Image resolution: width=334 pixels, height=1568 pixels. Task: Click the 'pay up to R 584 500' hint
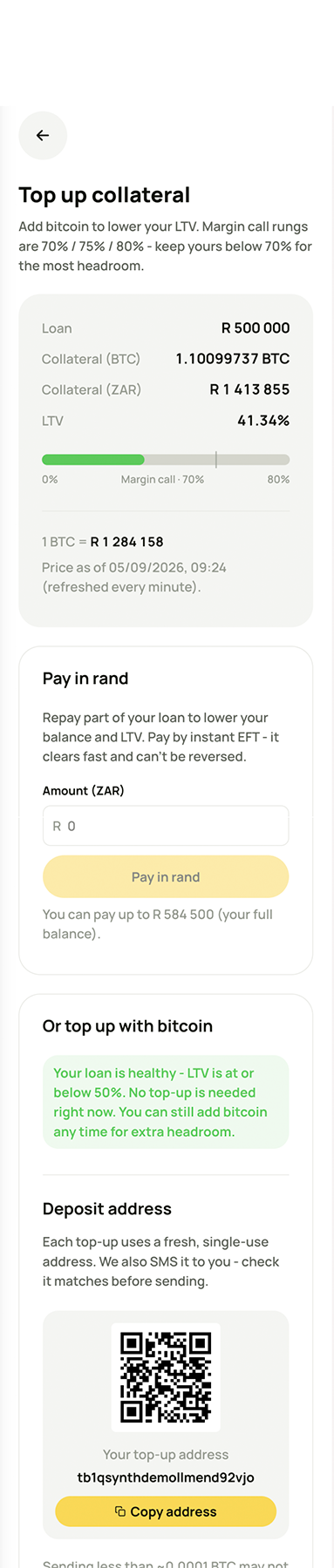pyautogui.click(x=158, y=924)
